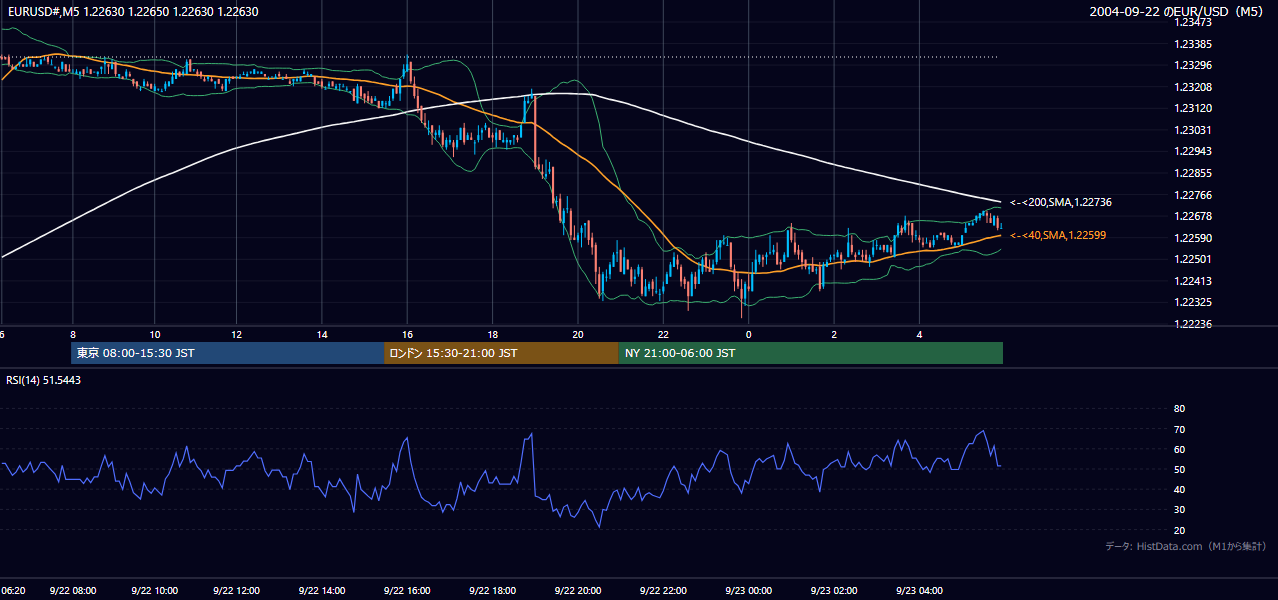Screen dimensions: 1278x600
Task: Click the hour label 16 under price chart
Action: pyautogui.click(x=407, y=334)
